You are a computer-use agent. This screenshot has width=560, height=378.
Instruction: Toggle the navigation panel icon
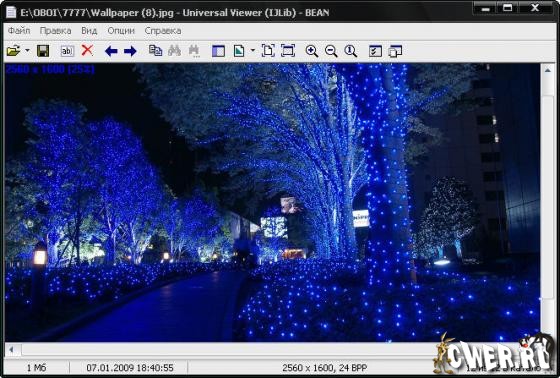(x=218, y=51)
